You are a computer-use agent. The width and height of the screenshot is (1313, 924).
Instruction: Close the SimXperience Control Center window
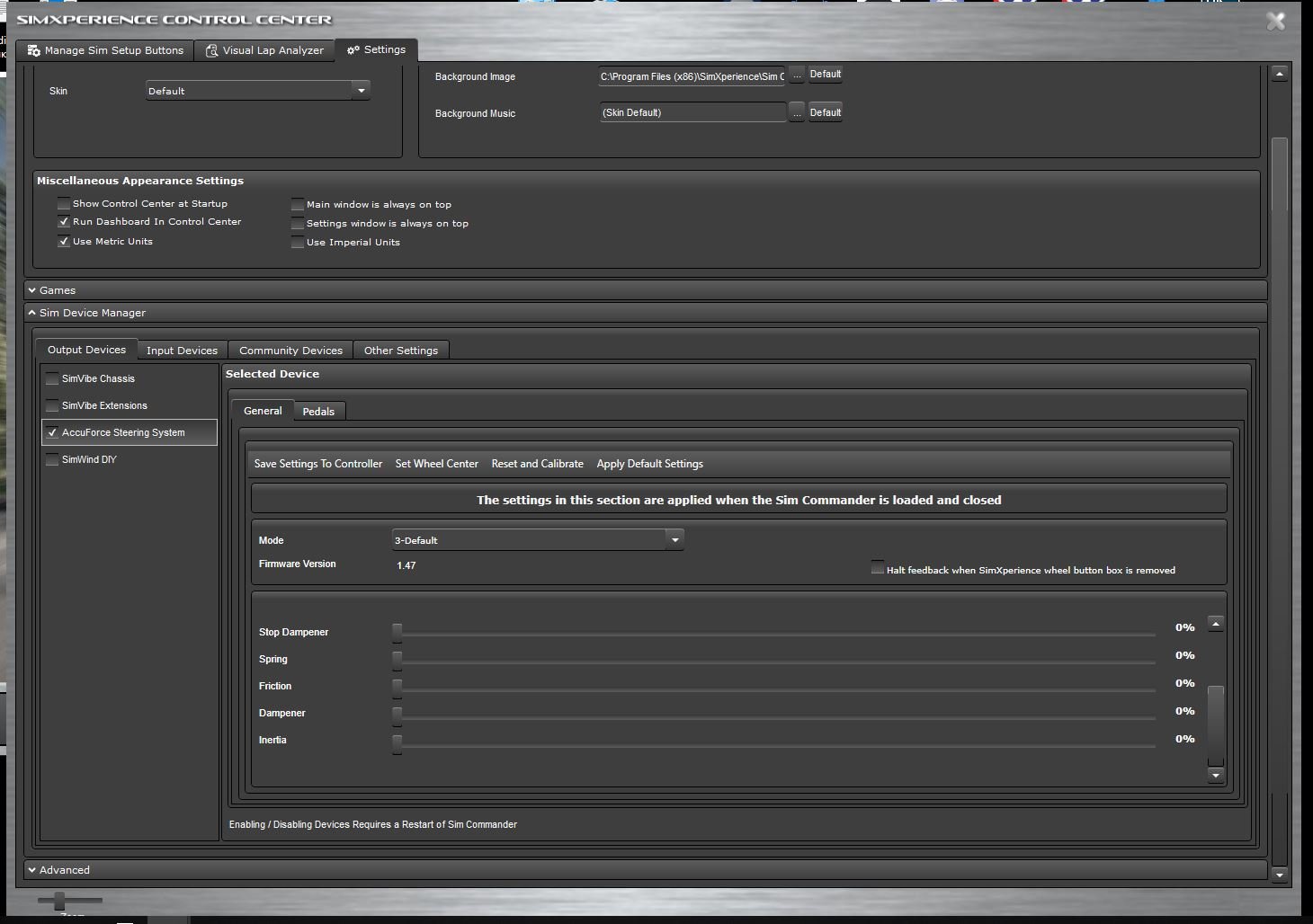(x=1275, y=22)
